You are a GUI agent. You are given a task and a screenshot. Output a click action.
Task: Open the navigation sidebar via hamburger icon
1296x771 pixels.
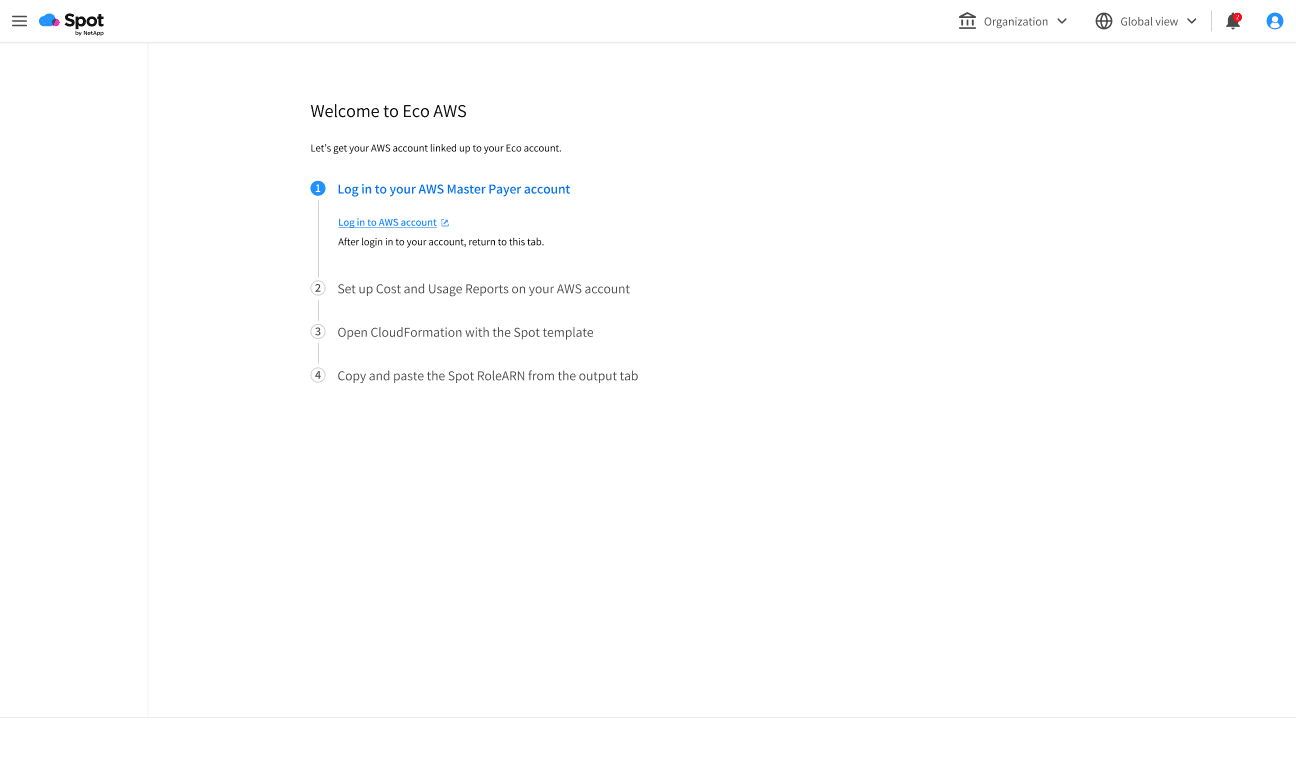19,21
